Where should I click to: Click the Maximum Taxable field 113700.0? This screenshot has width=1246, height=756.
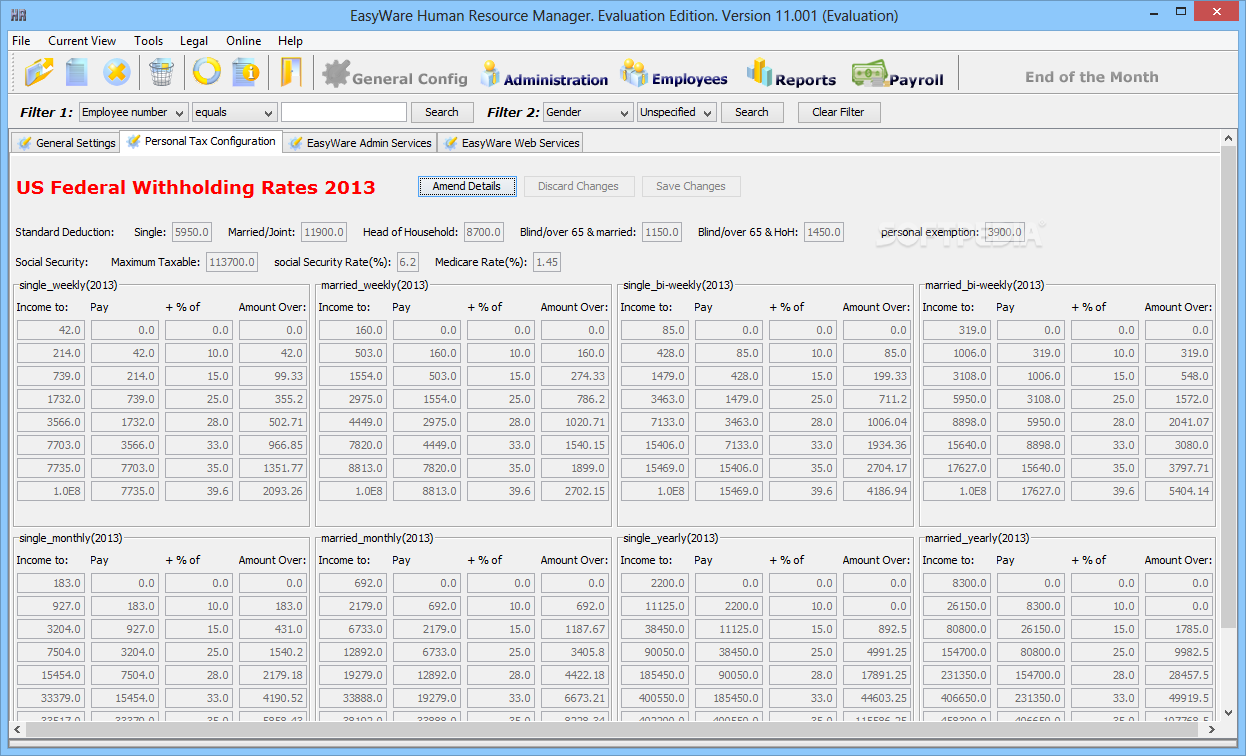point(232,262)
